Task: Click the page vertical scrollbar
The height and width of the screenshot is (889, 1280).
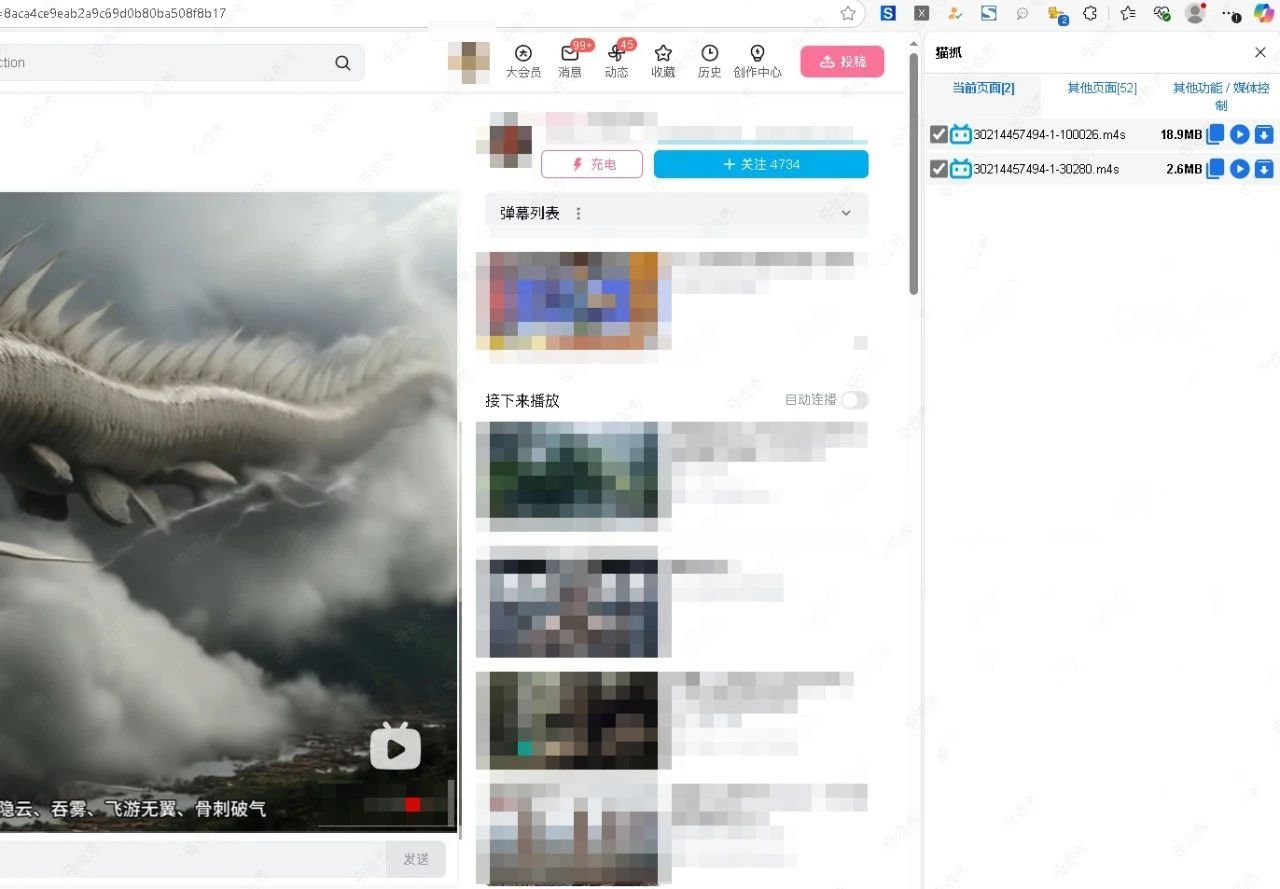Action: point(913,175)
